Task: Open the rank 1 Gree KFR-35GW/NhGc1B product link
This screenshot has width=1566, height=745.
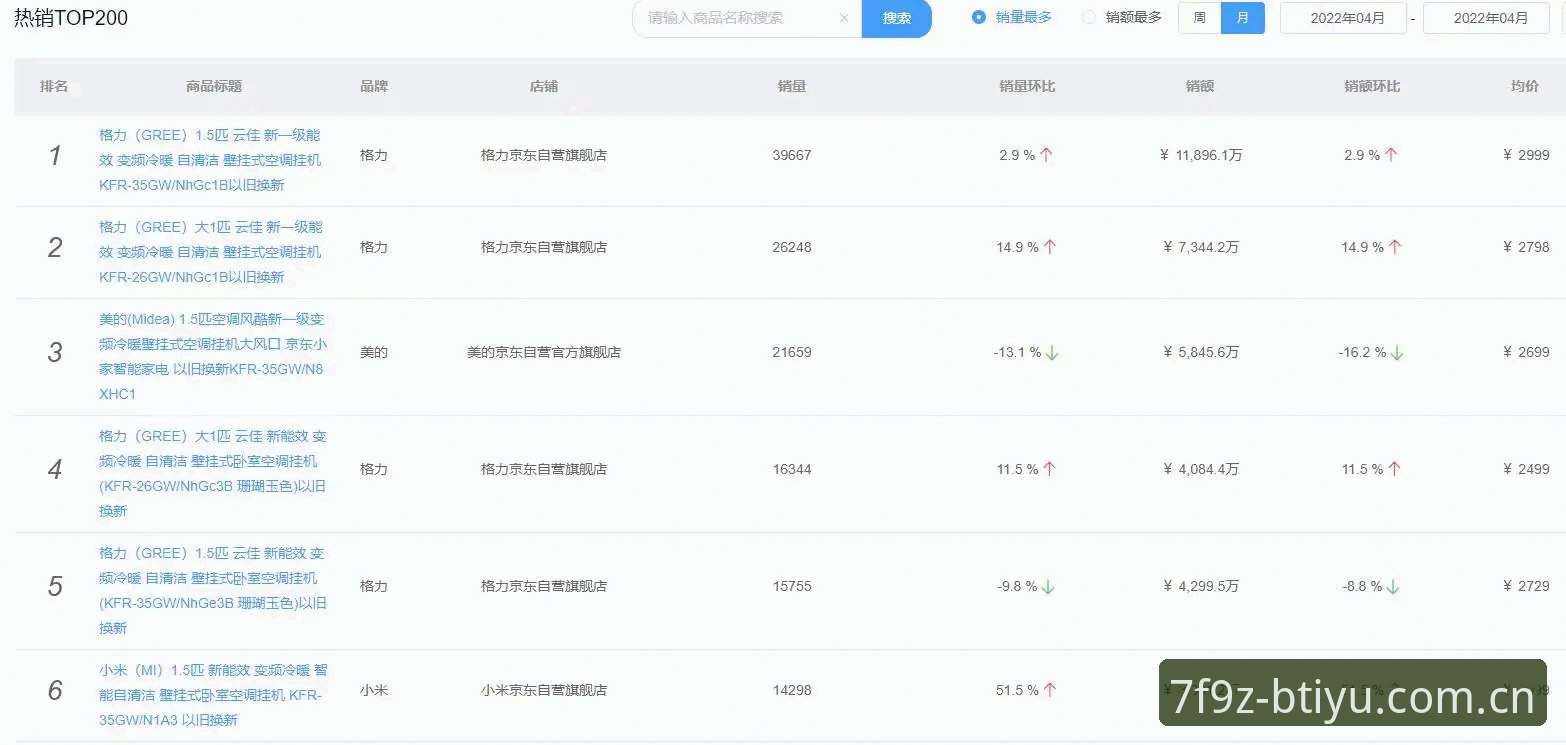Action: point(210,160)
